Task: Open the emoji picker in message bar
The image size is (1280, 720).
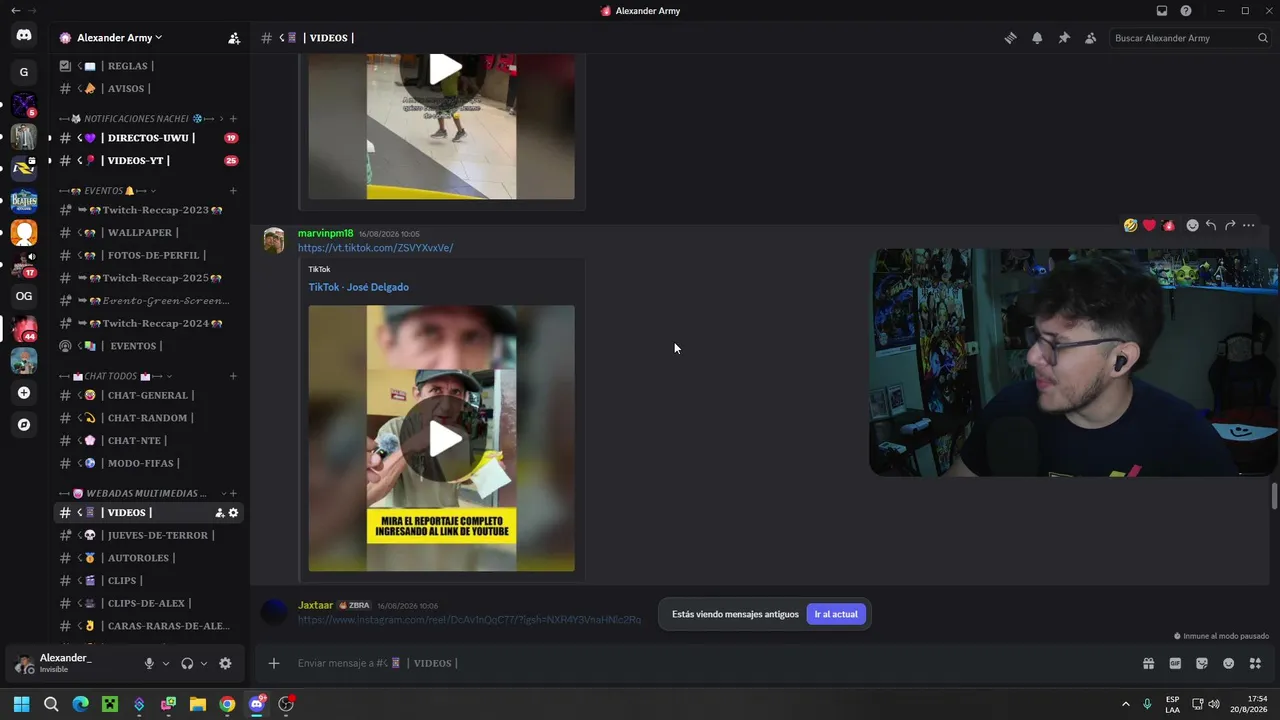Action: click(1228, 663)
